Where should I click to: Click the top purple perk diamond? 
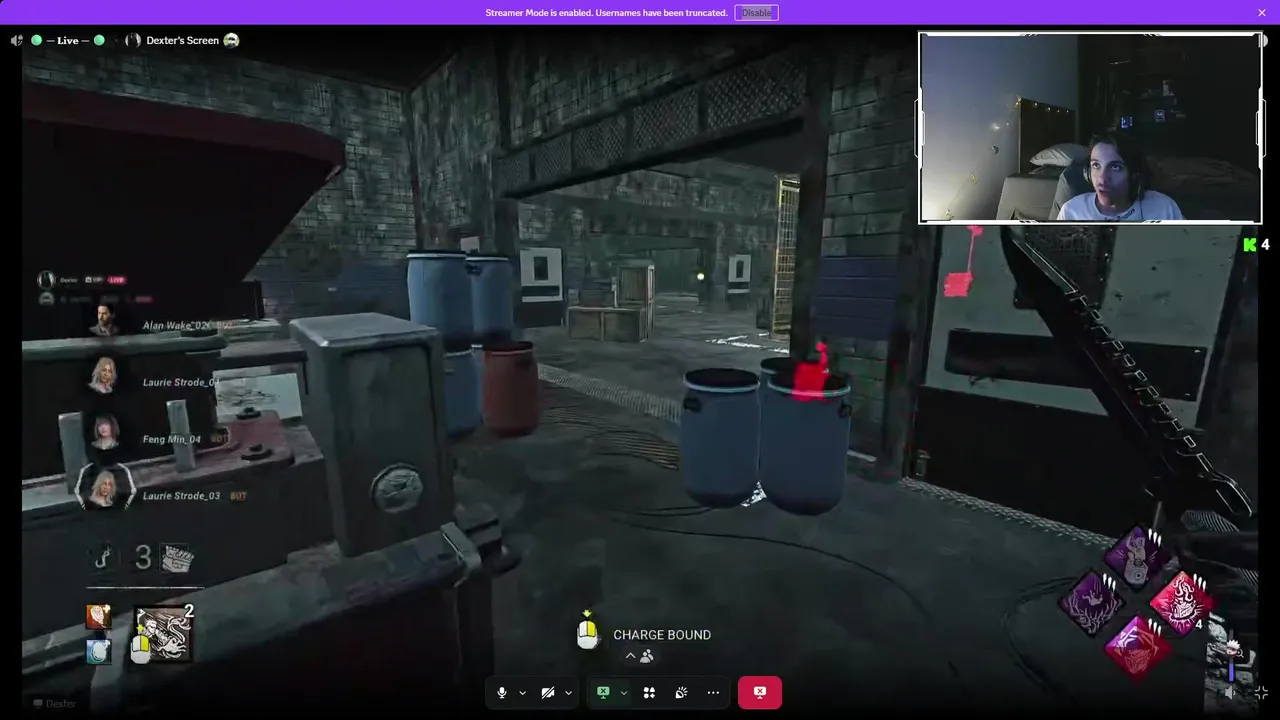(x=1137, y=556)
